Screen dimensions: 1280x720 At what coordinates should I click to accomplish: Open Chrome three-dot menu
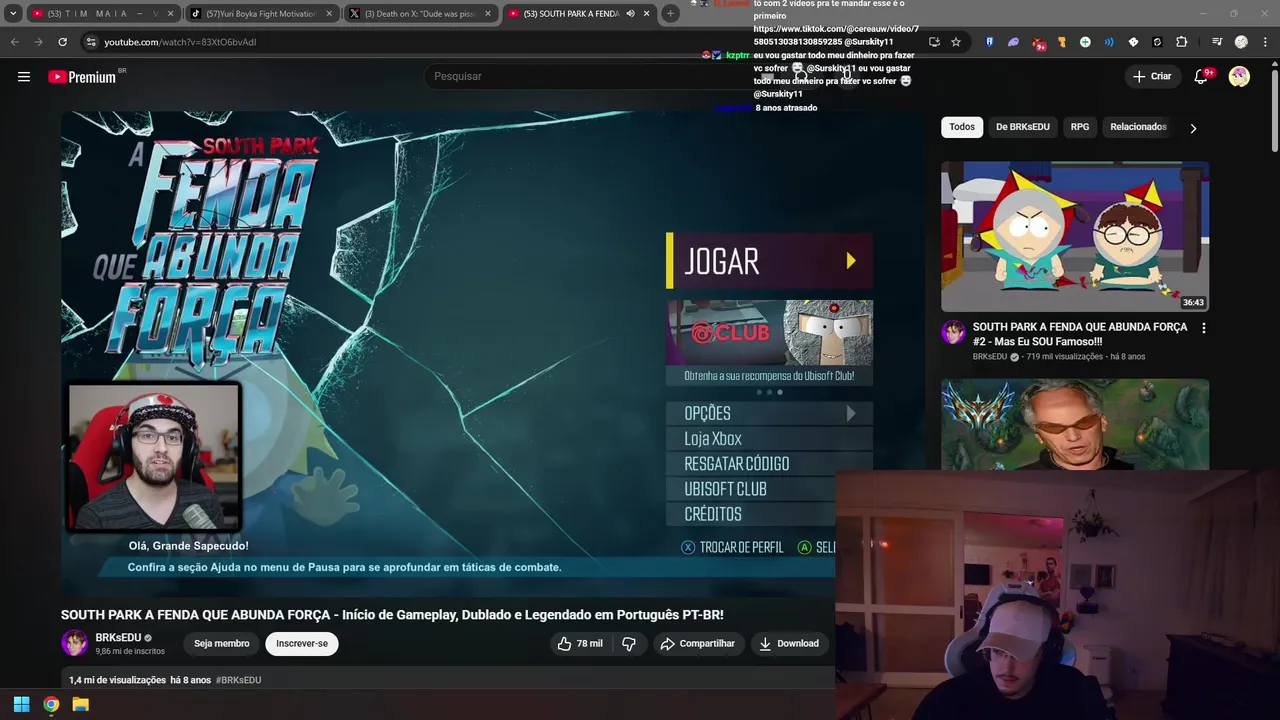click(x=1265, y=42)
